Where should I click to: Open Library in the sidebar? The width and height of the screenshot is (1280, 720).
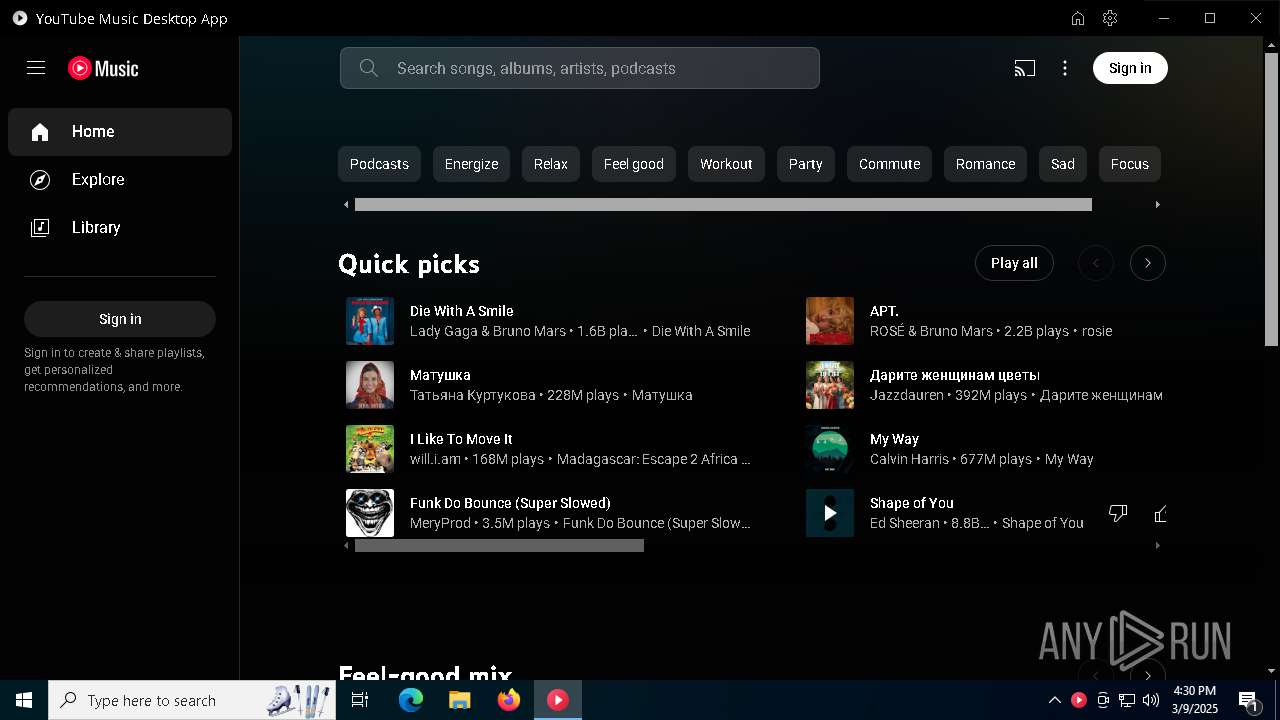pyautogui.click(x=120, y=228)
